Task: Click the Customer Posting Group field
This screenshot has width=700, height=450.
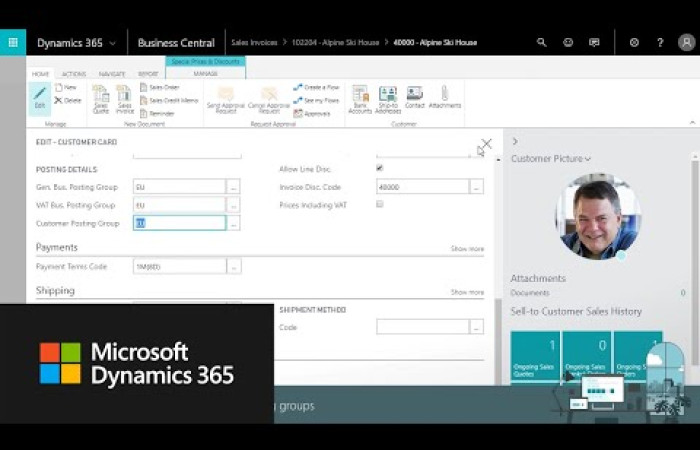Action: (x=180, y=223)
